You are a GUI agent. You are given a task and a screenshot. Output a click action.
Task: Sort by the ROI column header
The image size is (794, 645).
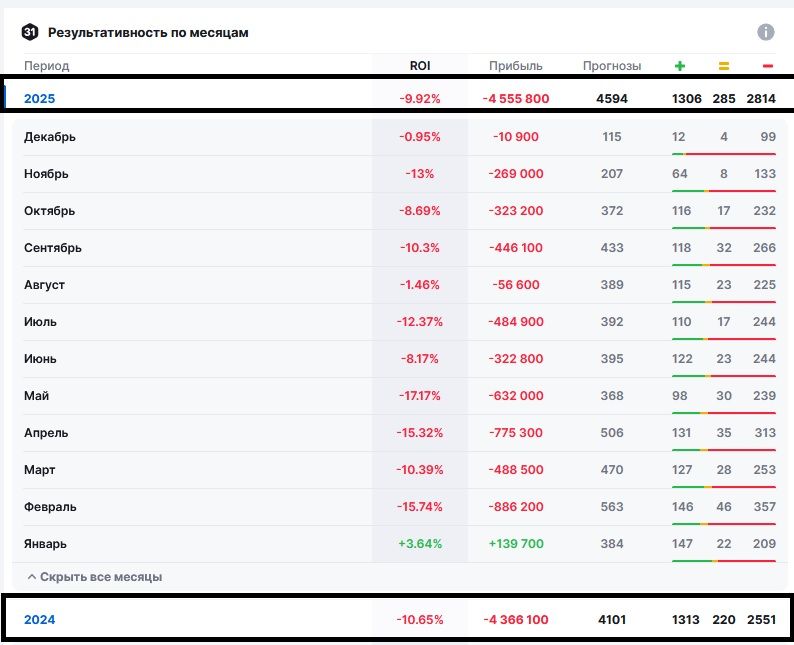pyautogui.click(x=420, y=66)
